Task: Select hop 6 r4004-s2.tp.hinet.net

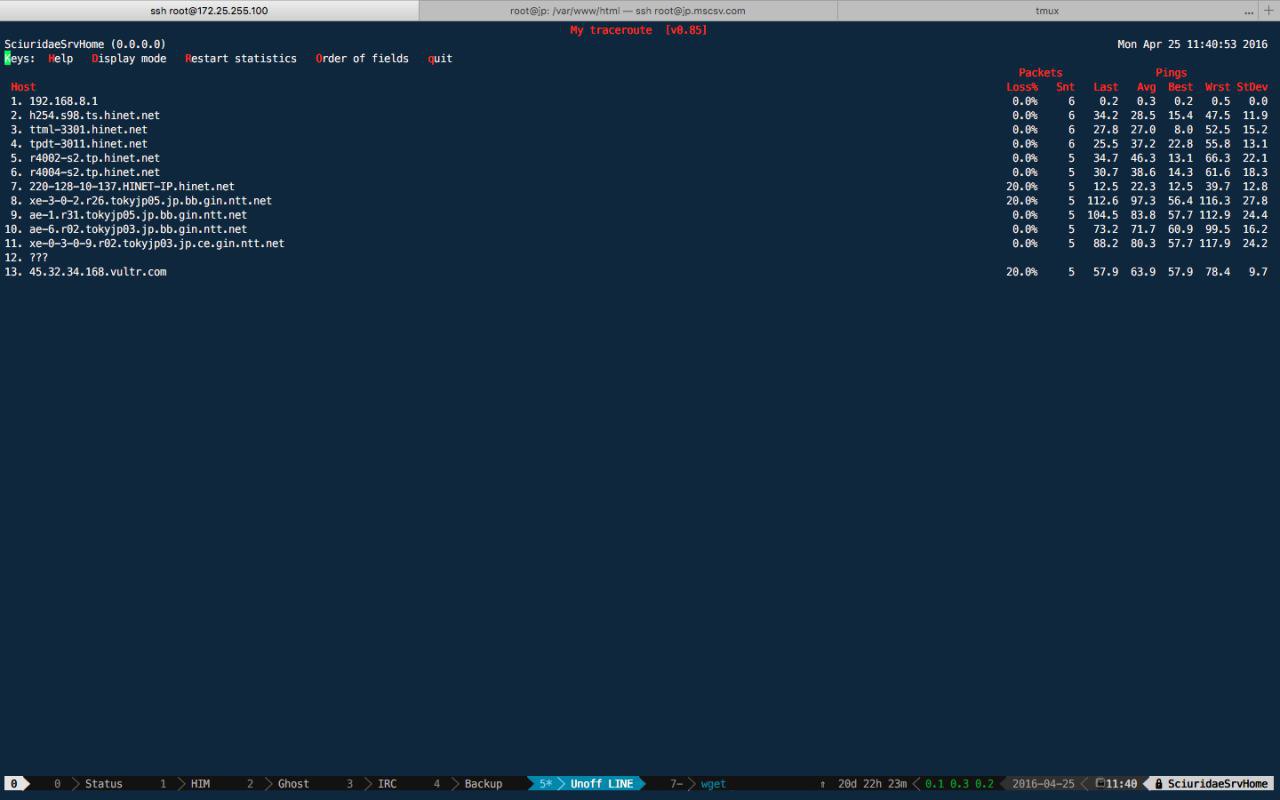Action: [94, 172]
